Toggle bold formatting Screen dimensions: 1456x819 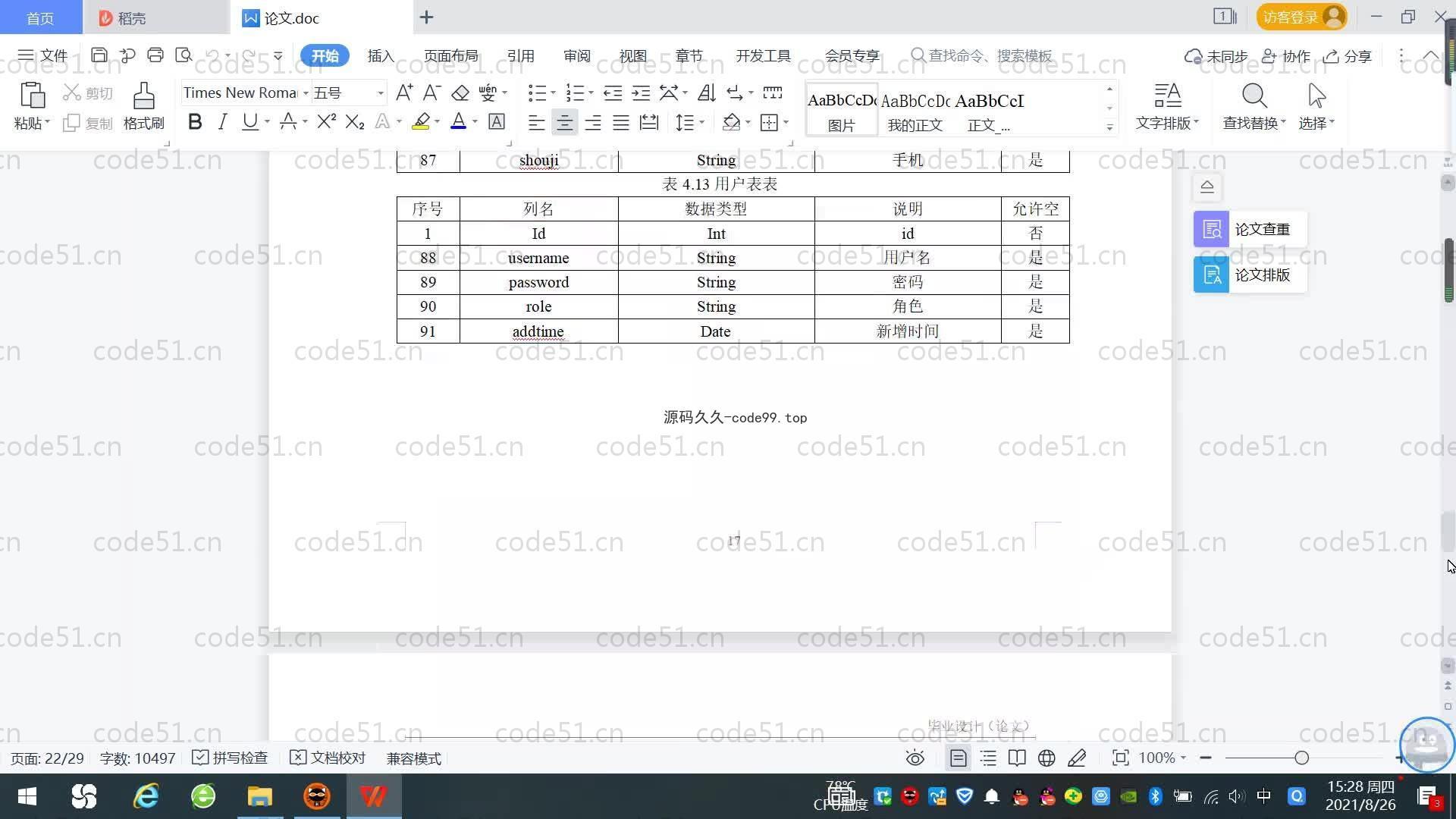pyautogui.click(x=195, y=122)
